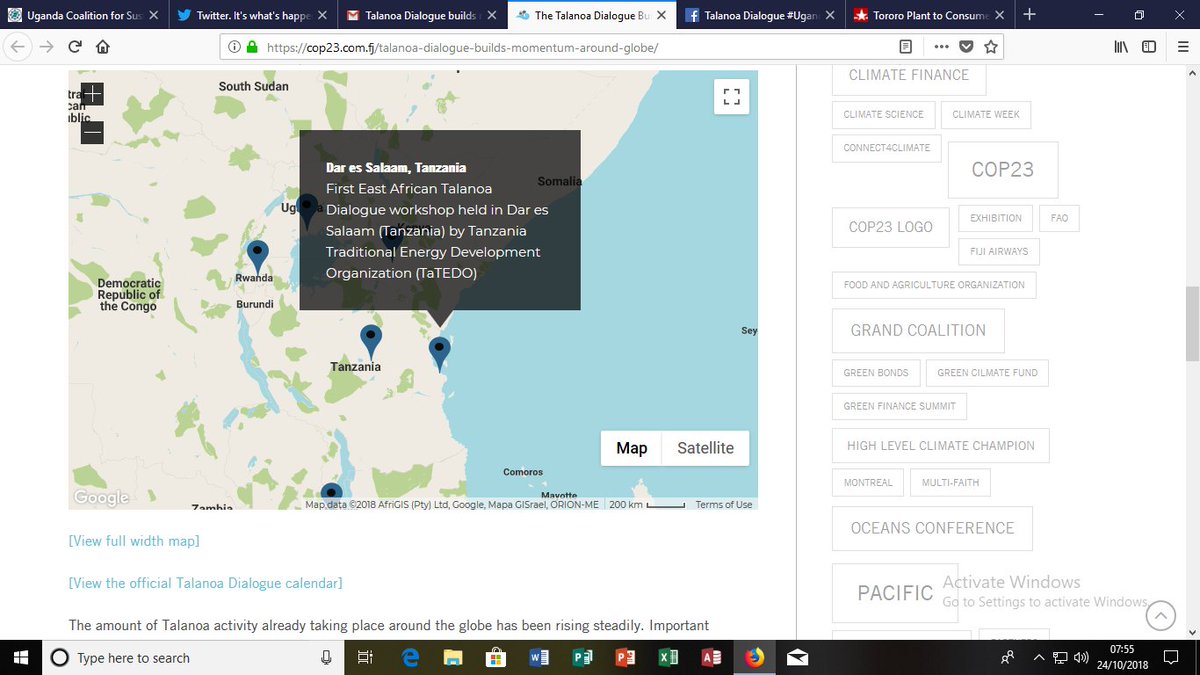Select the FAO tag

pos(1059,218)
